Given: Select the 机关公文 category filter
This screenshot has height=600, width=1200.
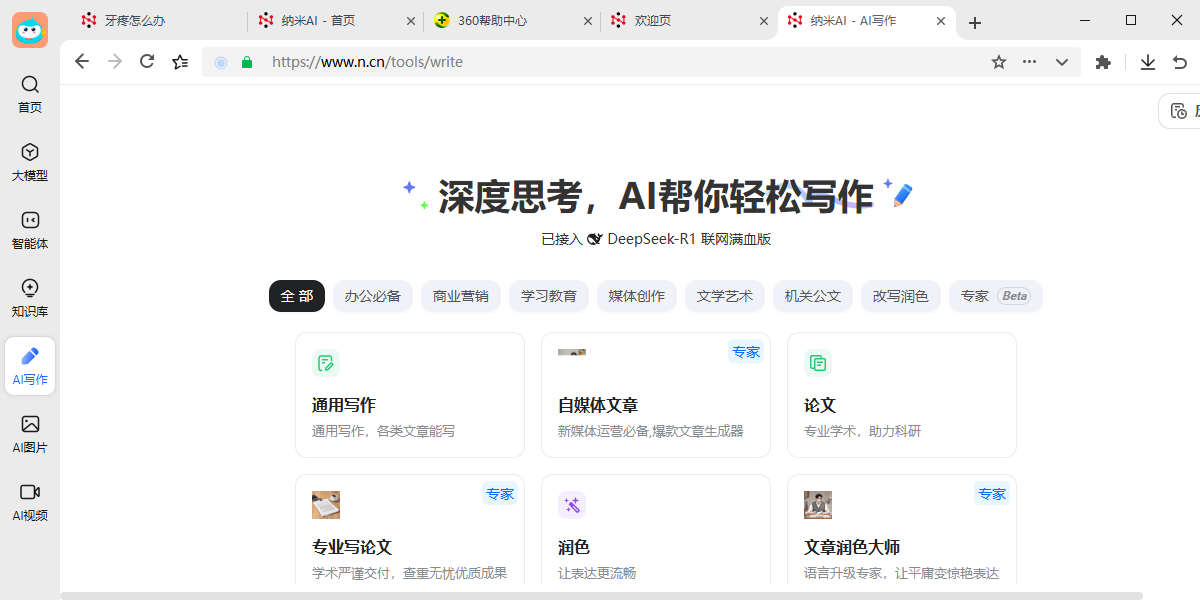Looking at the screenshot, I should (x=813, y=296).
